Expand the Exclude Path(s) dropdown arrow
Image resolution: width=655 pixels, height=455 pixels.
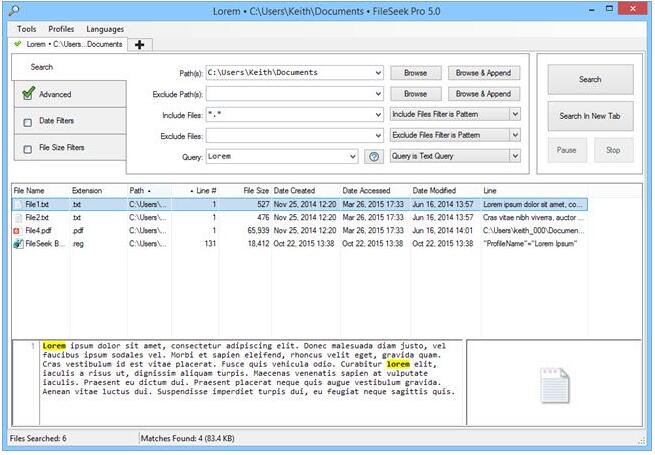click(x=378, y=94)
